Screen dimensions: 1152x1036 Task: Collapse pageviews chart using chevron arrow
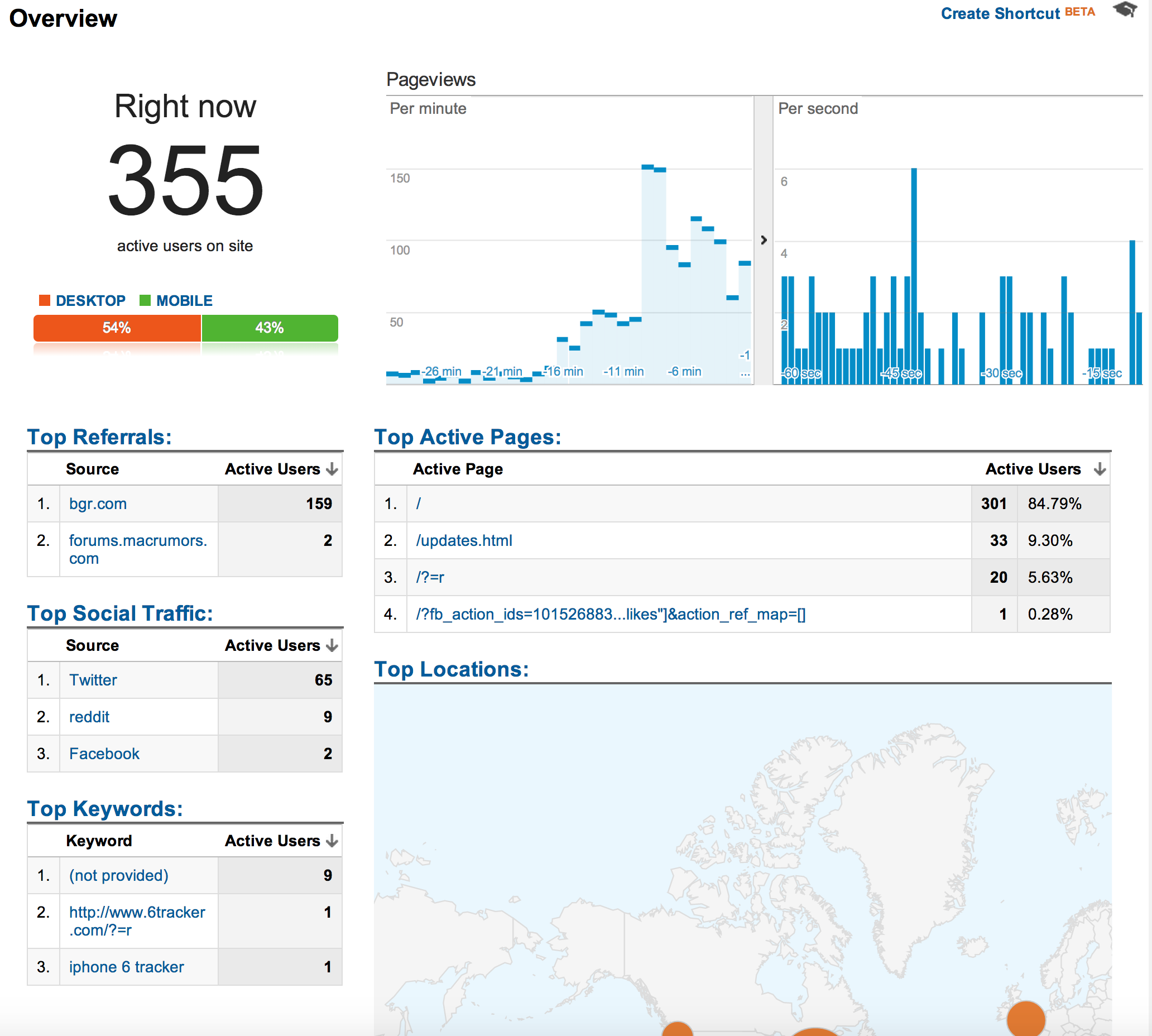pyautogui.click(x=764, y=240)
